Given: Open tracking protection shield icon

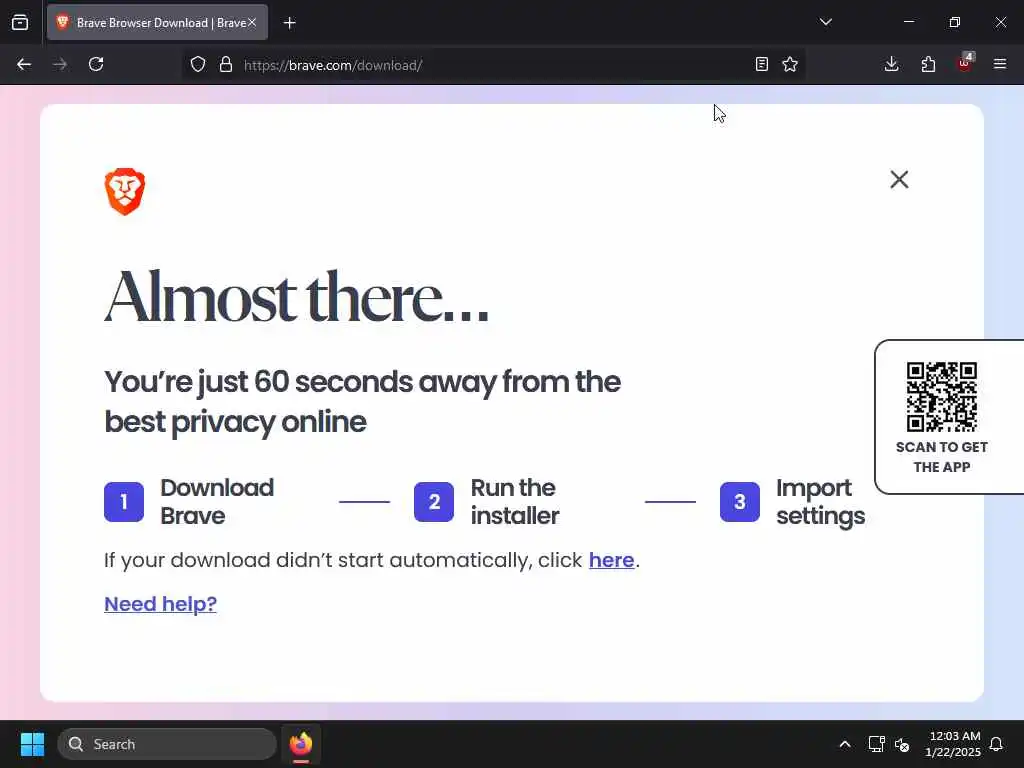Looking at the screenshot, I should [198, 65].
